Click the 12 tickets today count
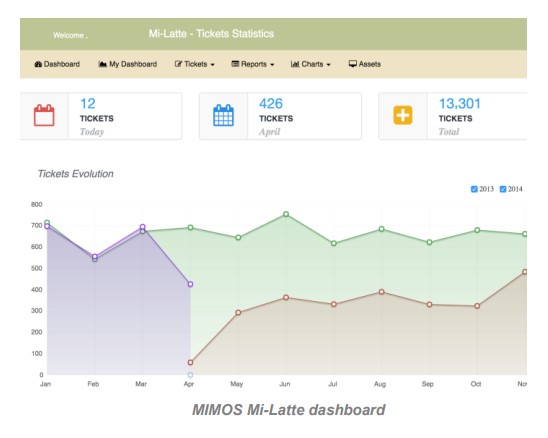This screenshot has height=438, width=548. click(88, 103)
